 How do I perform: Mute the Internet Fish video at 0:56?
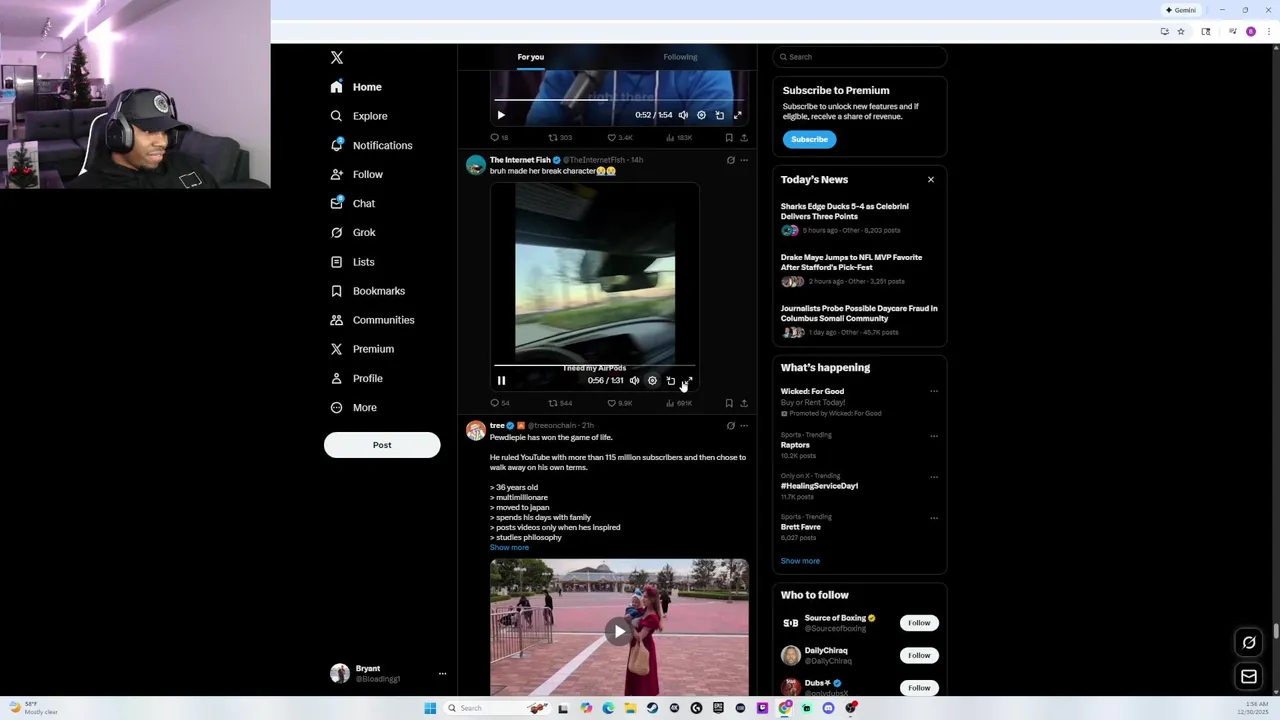(634, 381)
